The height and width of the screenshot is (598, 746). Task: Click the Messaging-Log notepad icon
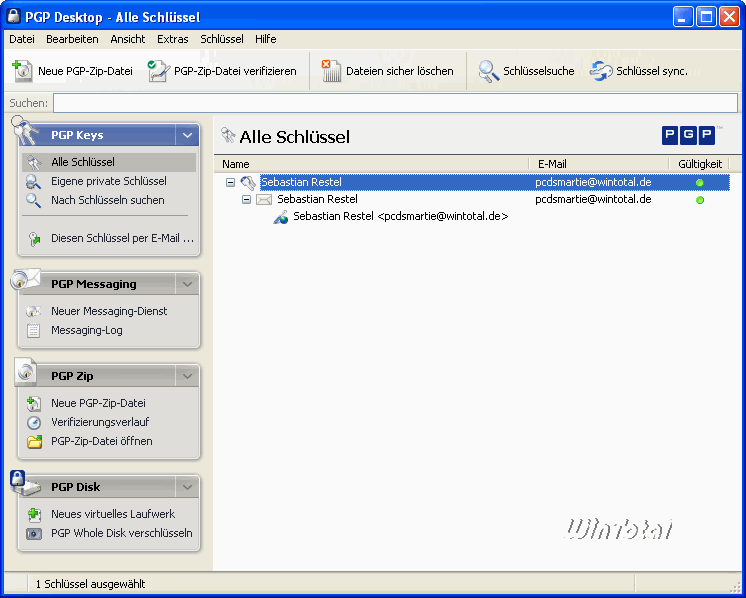(33, 331)
